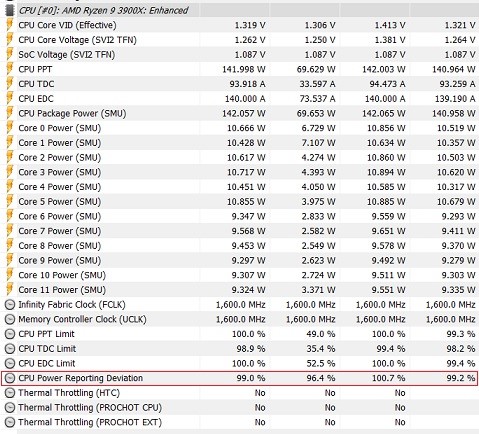Image resolution: width=479 pixels, height=434 pixels.
Task: Click the lightning icon beside CPU Package Power (SMU)
Action: [10, 113]
